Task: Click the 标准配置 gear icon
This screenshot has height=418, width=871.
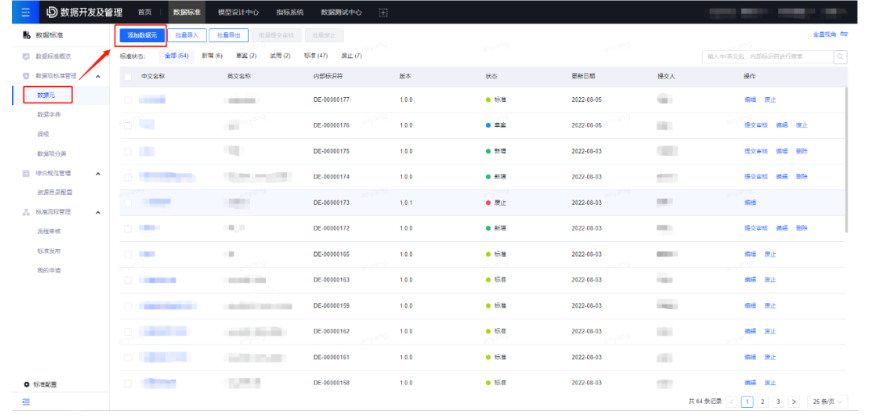Action: [26, 384]
